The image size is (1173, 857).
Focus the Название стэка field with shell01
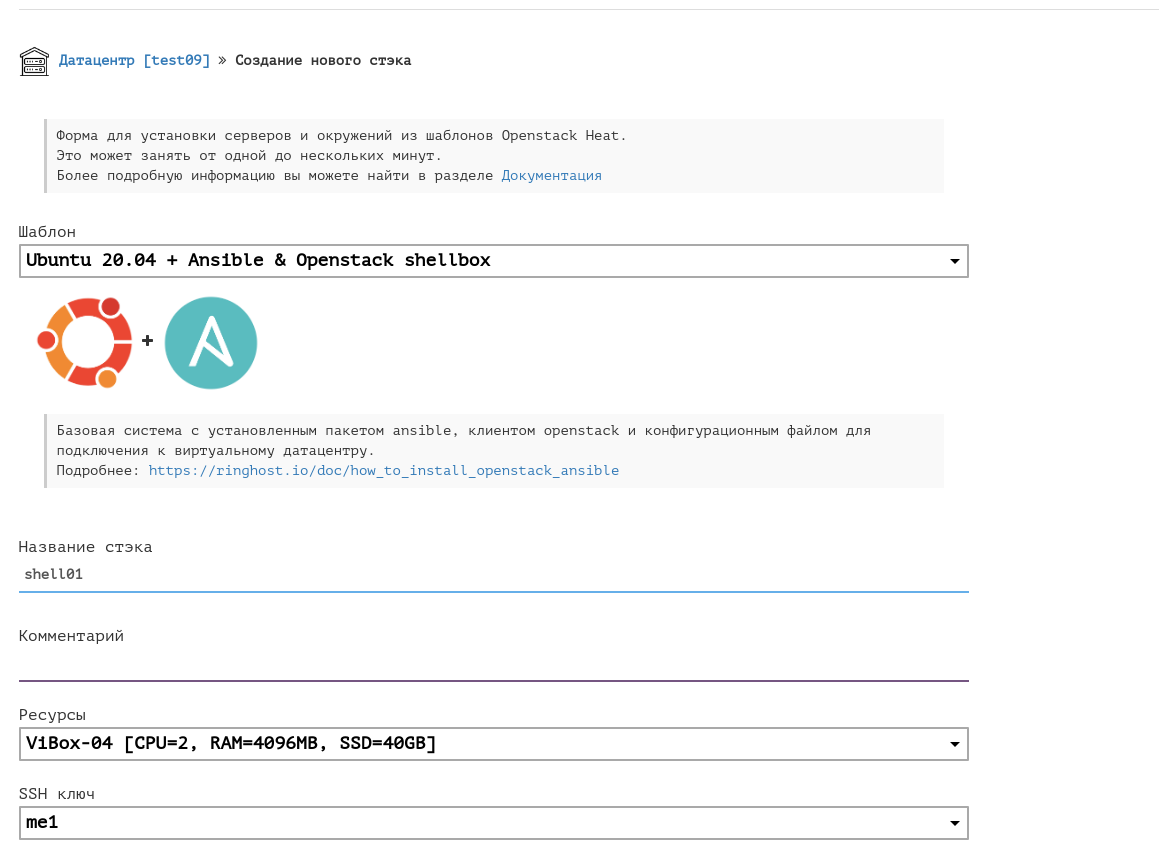pyautogui.click(x=493, y=575)
